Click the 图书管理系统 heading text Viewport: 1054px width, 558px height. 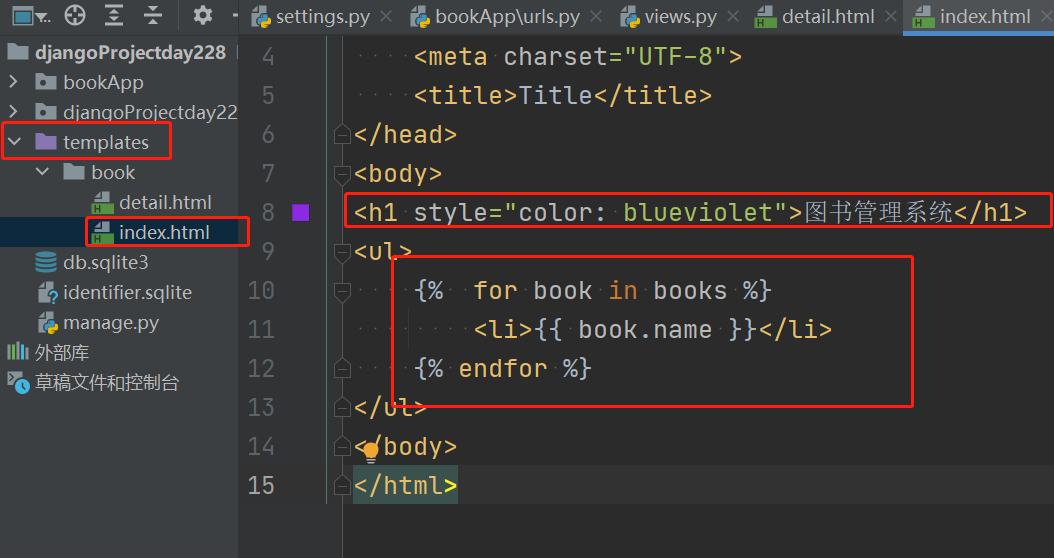tap(878, 212)
